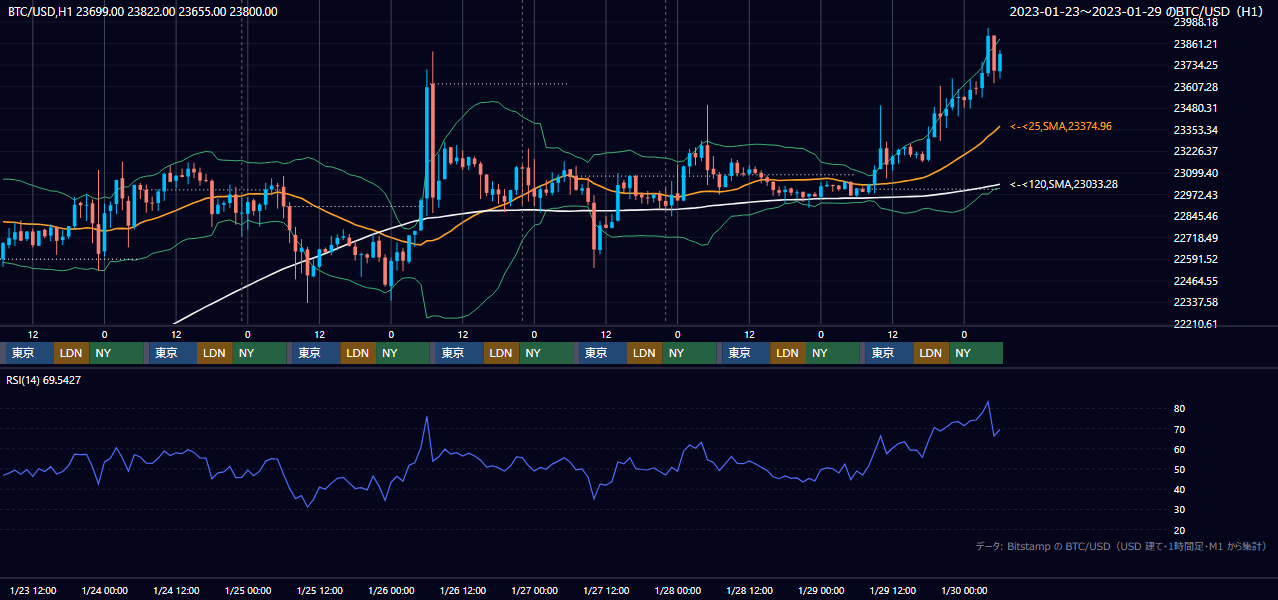1278x600 pixels.
Task: Select time label 1/30 00:00
Action: [964, 590]
